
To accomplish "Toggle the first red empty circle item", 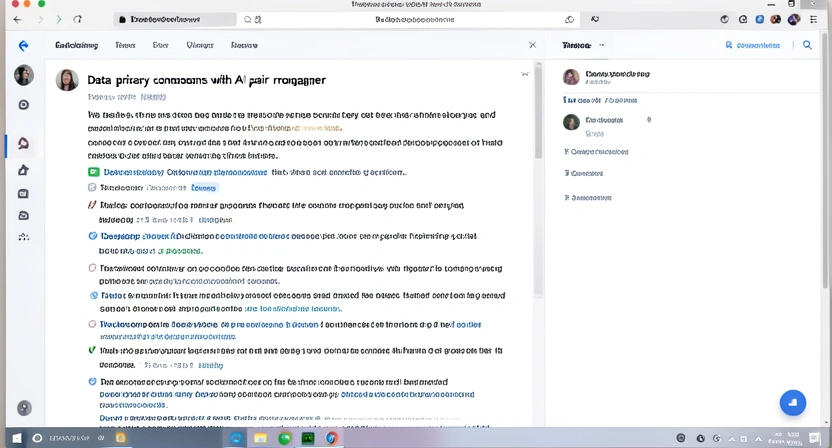I will pyautogui.click(x=92, y=268).
